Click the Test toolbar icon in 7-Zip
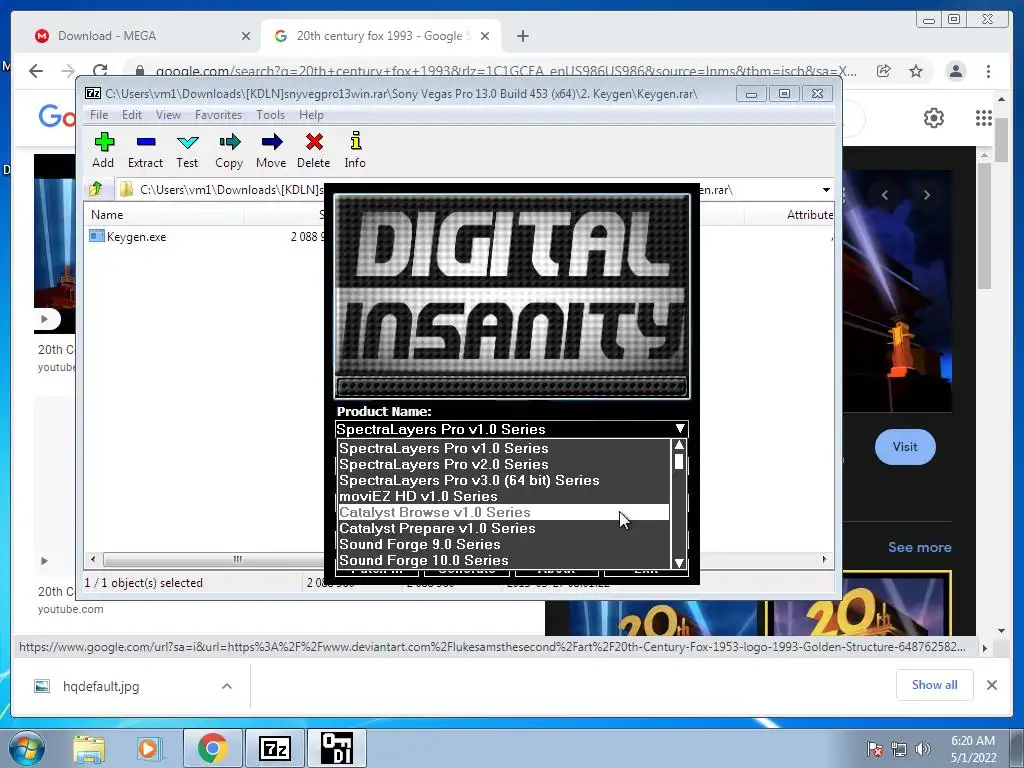This screenshot has width=1024, height=768. (x=187, y=150)
